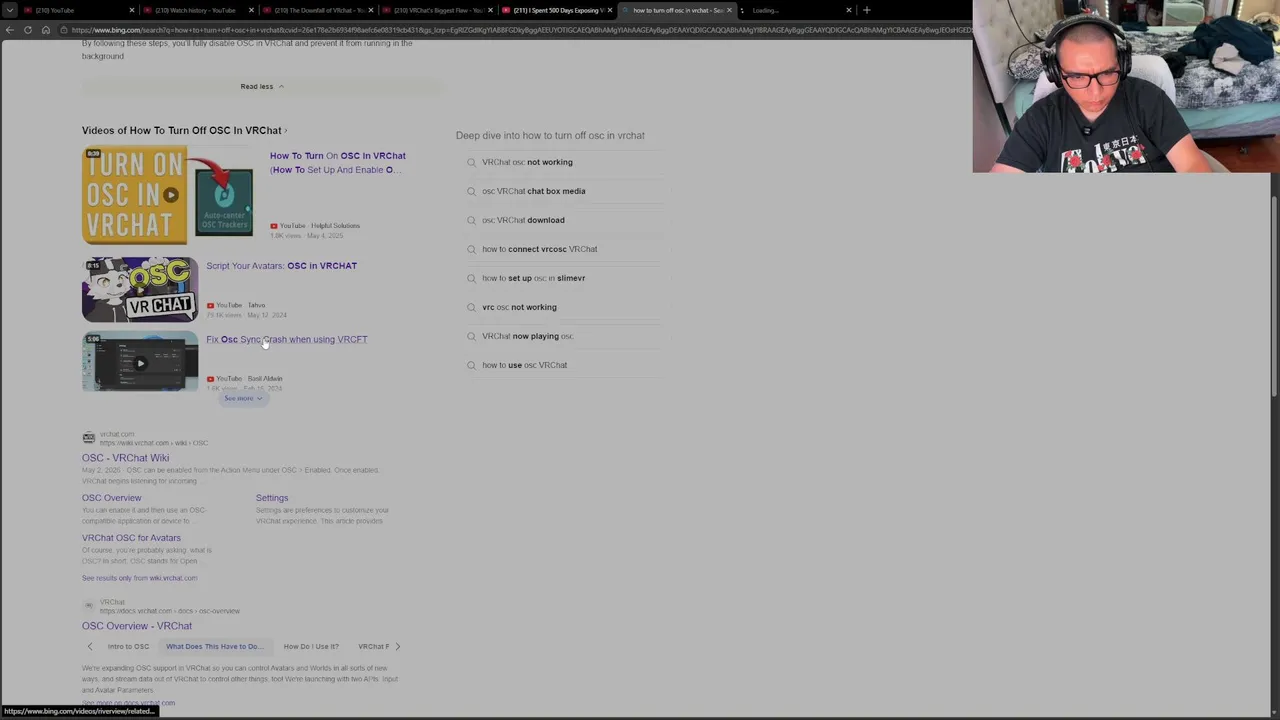Image resolution: width=1280 pixels, height=720 pixels.
Task: Open 'VRChat OSC for Avatars' sublink
Action: point(131,538)
